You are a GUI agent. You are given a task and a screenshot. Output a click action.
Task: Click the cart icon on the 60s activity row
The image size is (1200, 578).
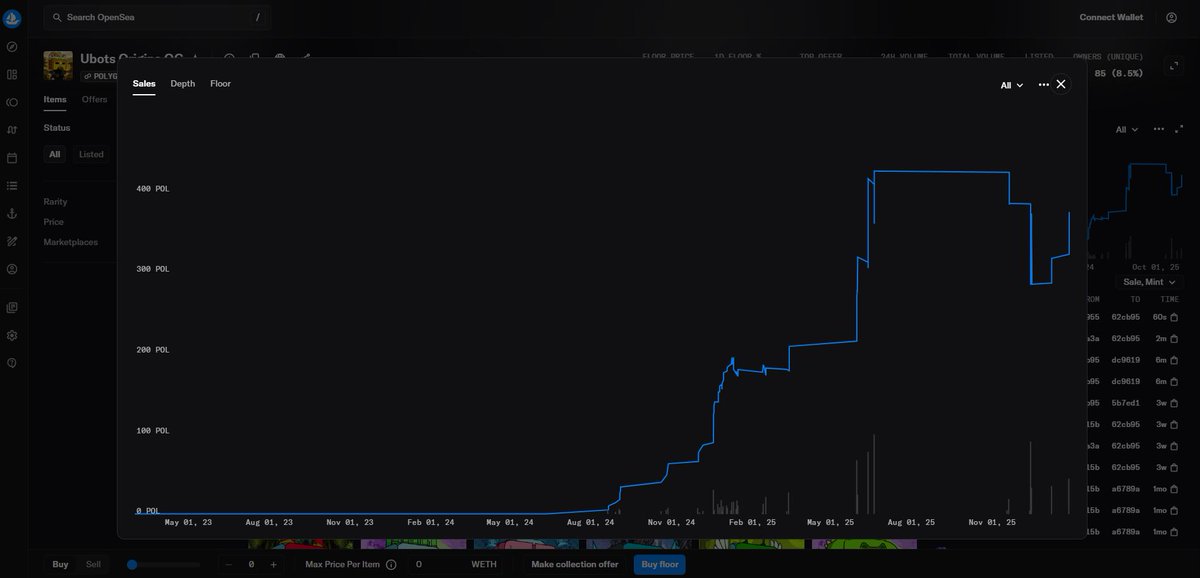tap(1175, 317)
